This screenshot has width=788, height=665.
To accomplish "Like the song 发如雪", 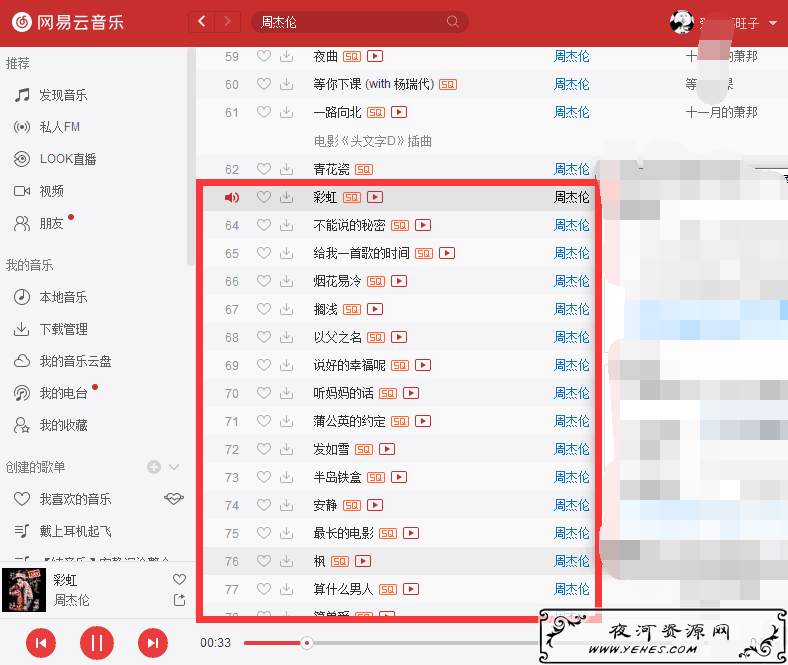I will point(264,449).
